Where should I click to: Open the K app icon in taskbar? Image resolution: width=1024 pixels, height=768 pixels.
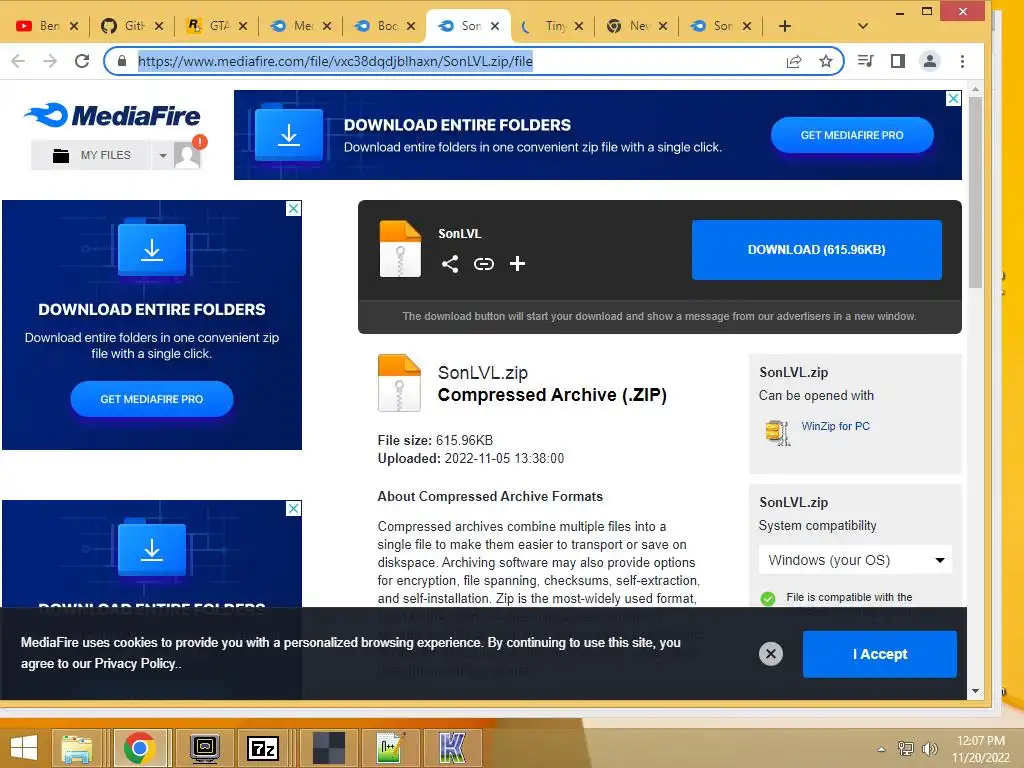[x=452, y=748]
